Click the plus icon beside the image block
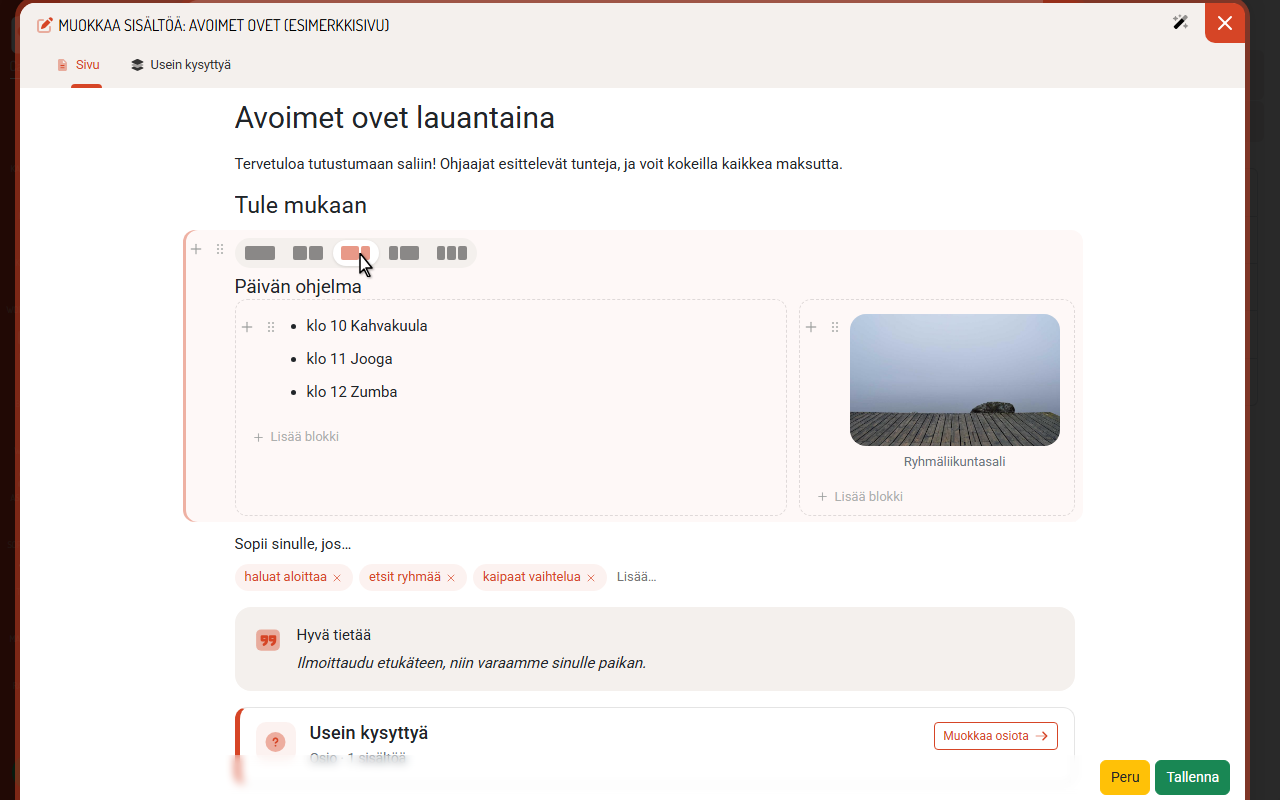 point(811,327)
